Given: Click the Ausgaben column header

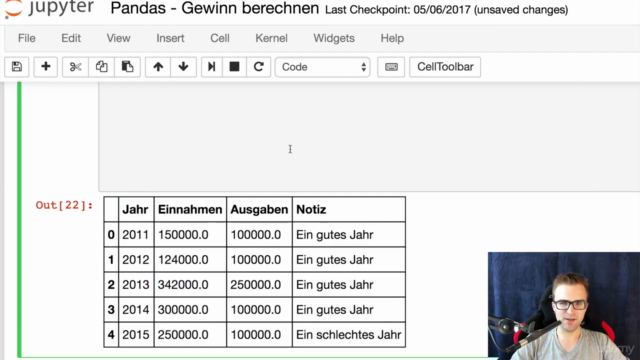Looking at the screenshot, I should 259,209.
